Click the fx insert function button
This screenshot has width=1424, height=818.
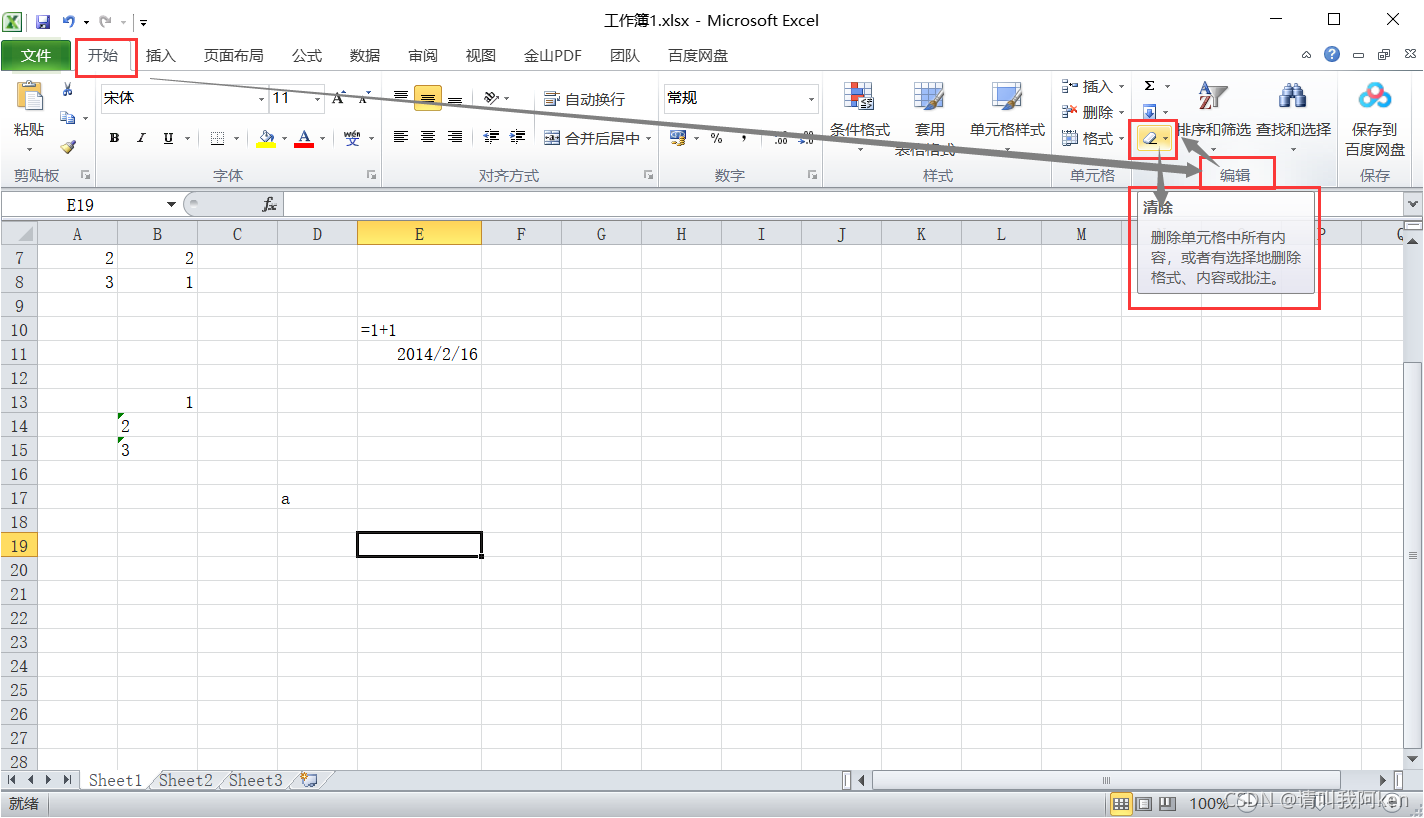point(269,205)
